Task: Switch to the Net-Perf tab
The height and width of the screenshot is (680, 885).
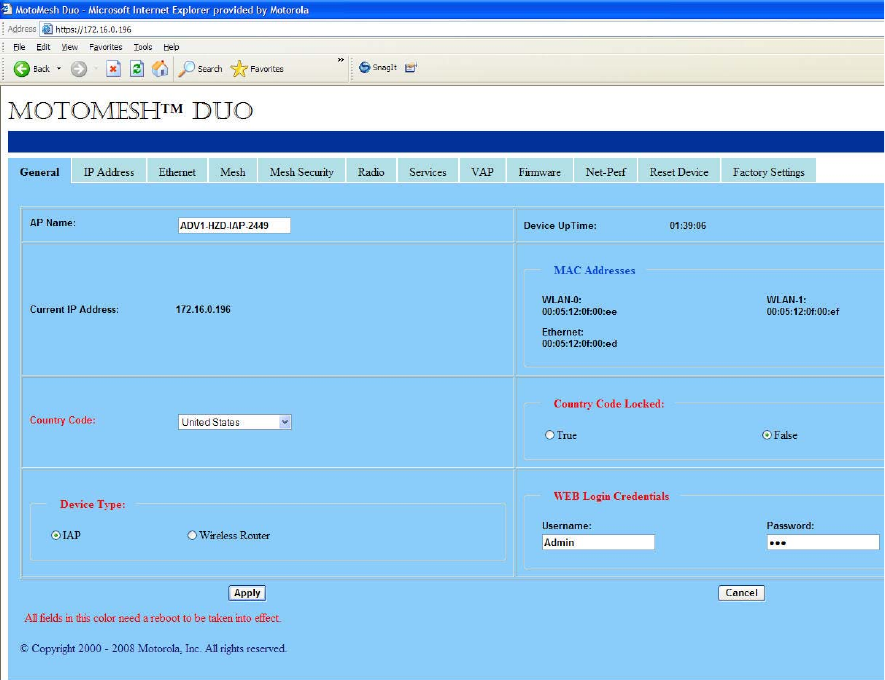Action: (606, 172)
